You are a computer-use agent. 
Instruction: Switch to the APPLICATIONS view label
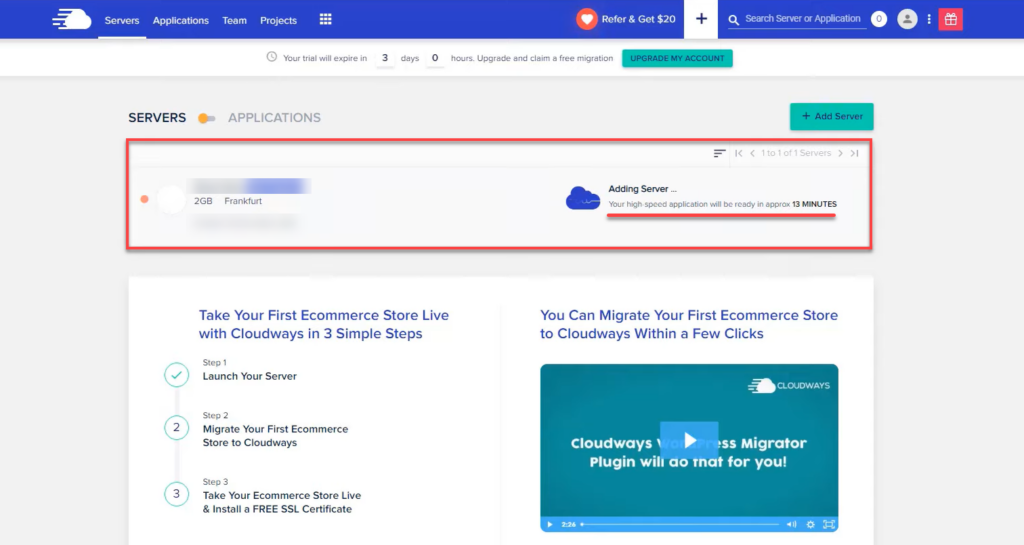[x=274, y=117]
